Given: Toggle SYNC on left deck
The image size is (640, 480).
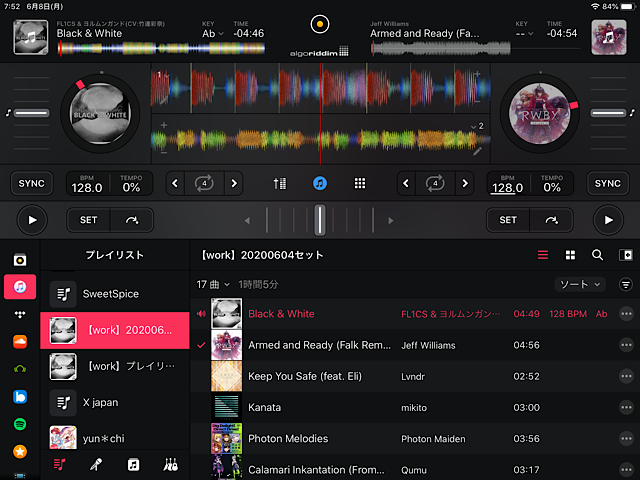Looking at the screenshot, I should pos(31,183).
